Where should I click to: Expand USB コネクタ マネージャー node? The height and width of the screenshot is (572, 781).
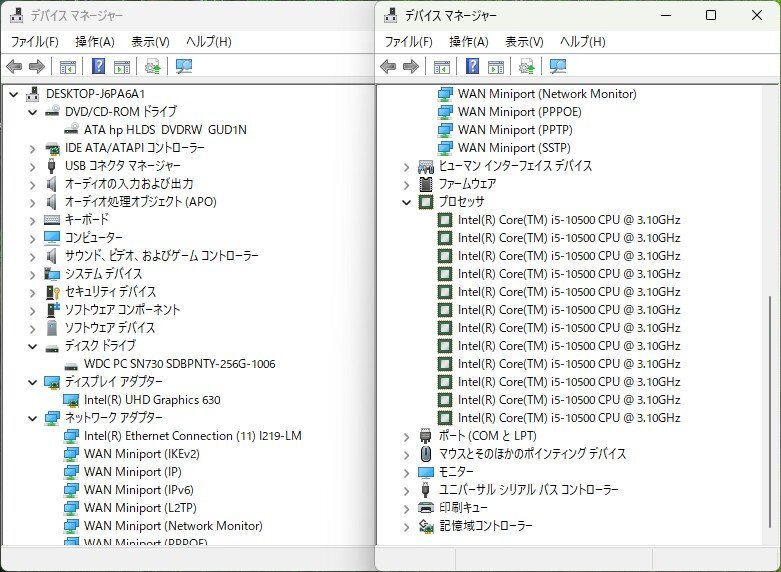(32, 166)
